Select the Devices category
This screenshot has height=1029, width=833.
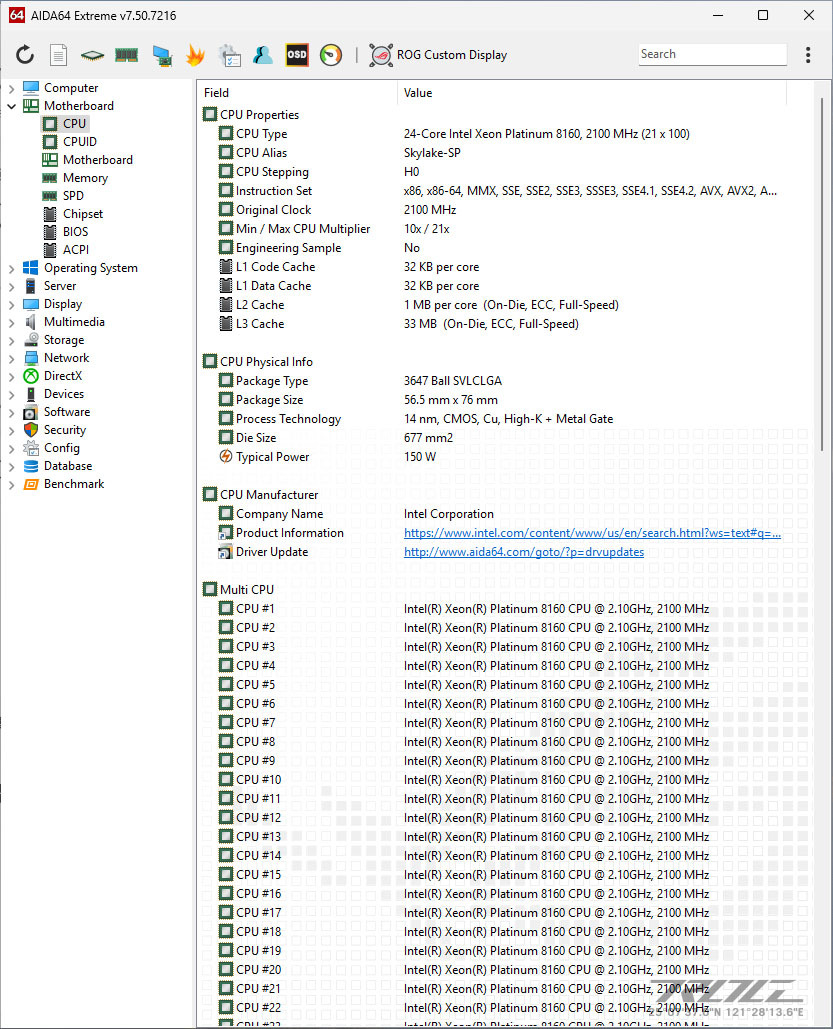point(64,394)
